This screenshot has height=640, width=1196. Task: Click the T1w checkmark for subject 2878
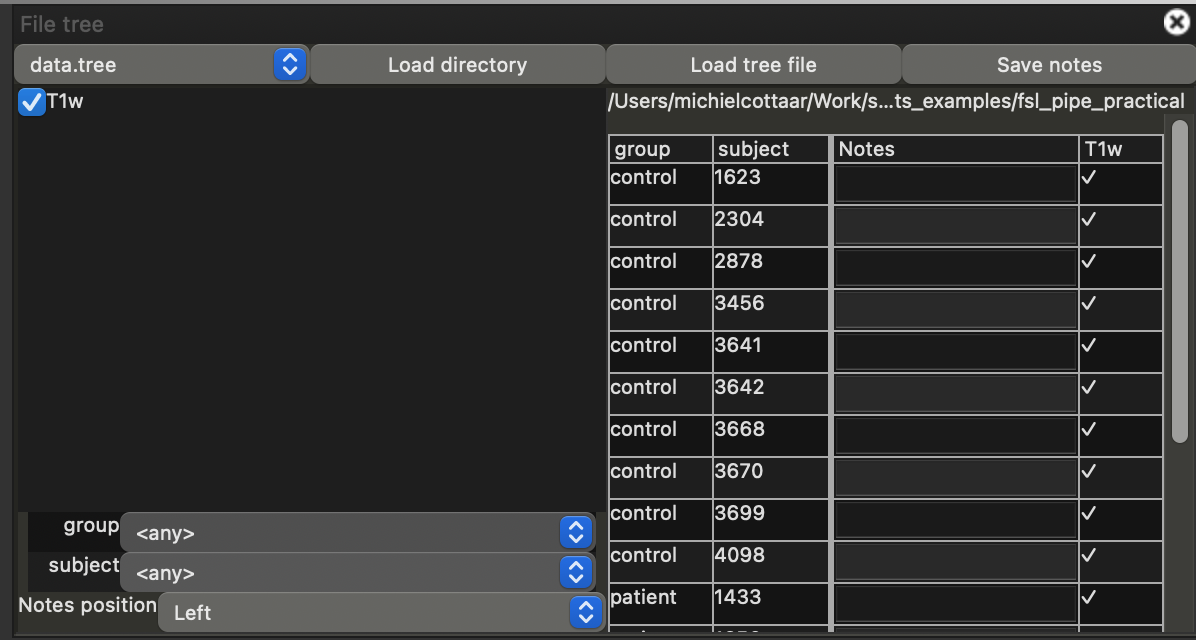click(1090, 261)
